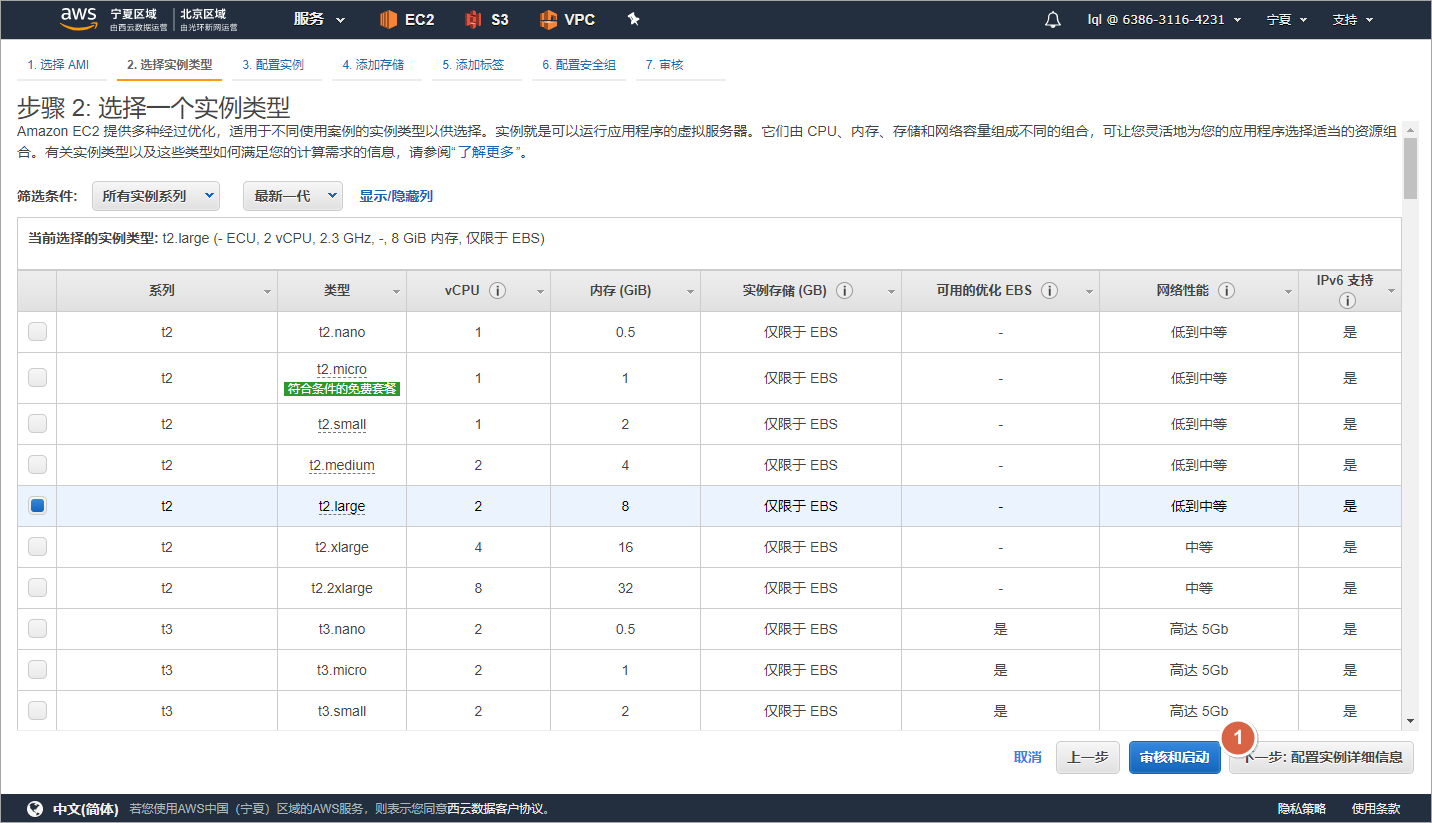
Task: Open the 支持 support dropdown
Action: [x=1352, y=19]
